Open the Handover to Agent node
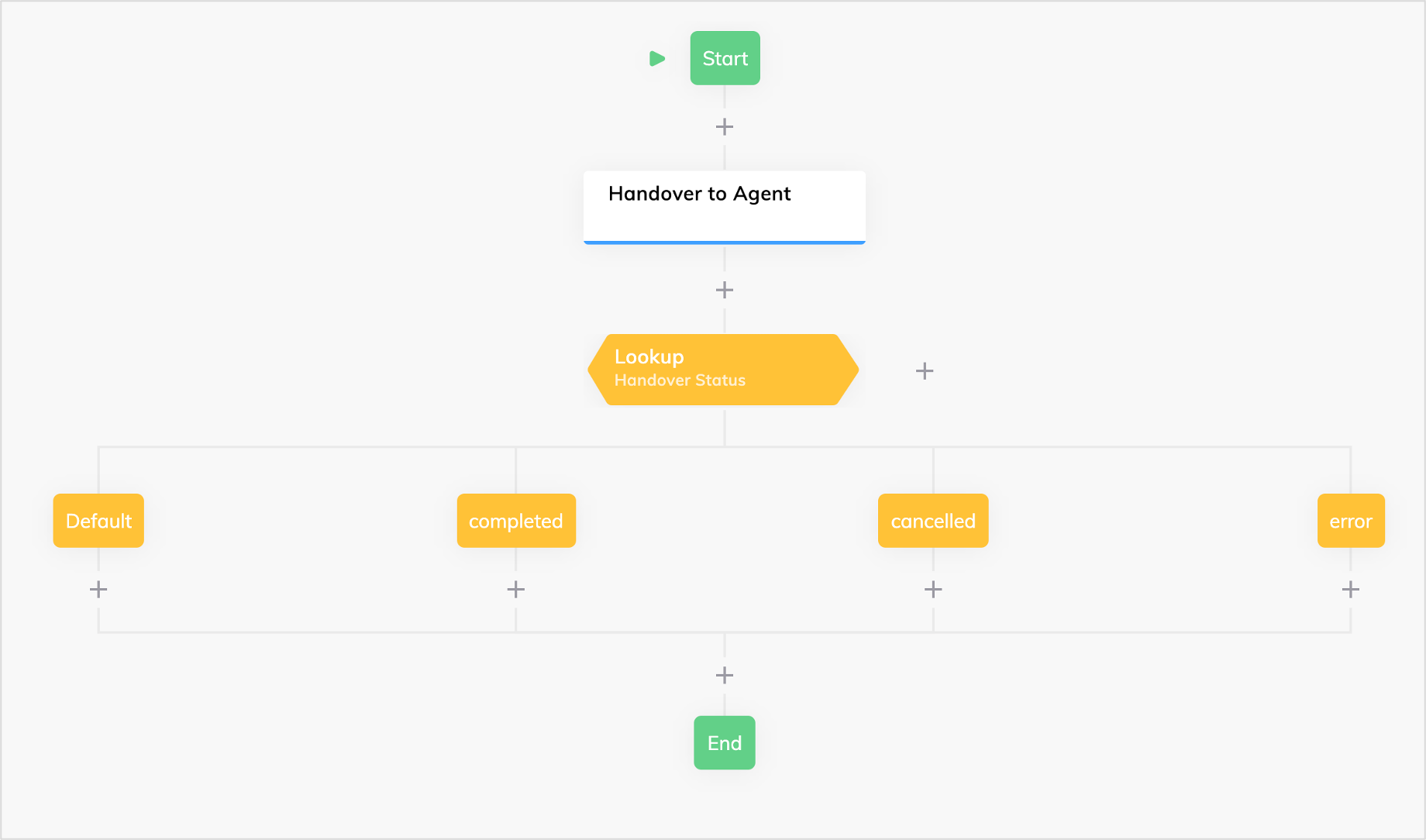The image size is (1426, 840). [x=725, y=208]
